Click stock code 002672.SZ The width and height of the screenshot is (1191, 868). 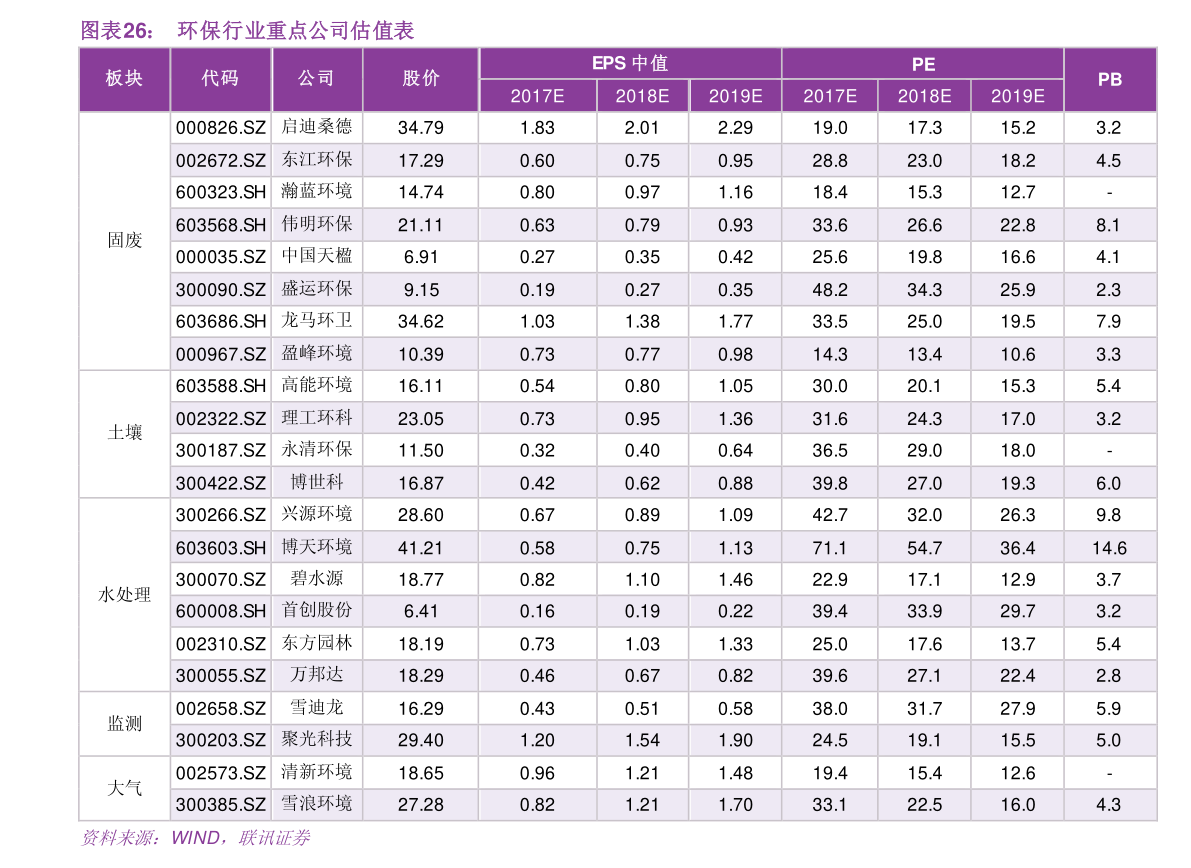tap(221, 161)
